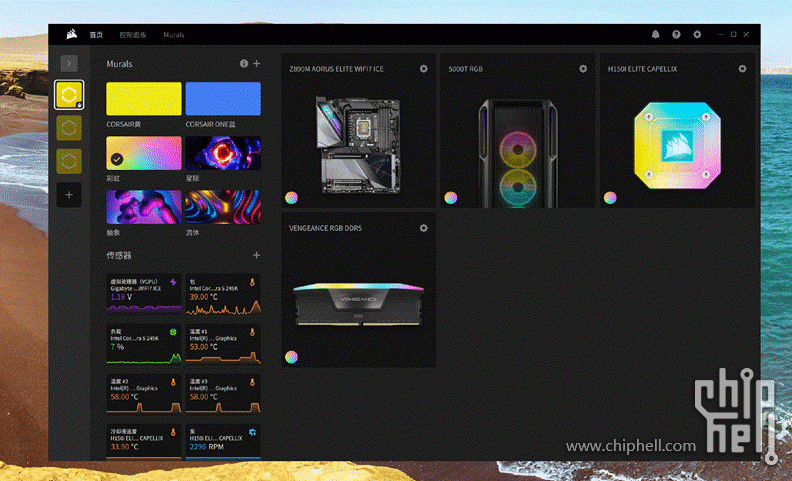Screen dimensions: 792x481
Task: Click the 33.90 °C coolant reading
Action: click(x=124, y=447)
